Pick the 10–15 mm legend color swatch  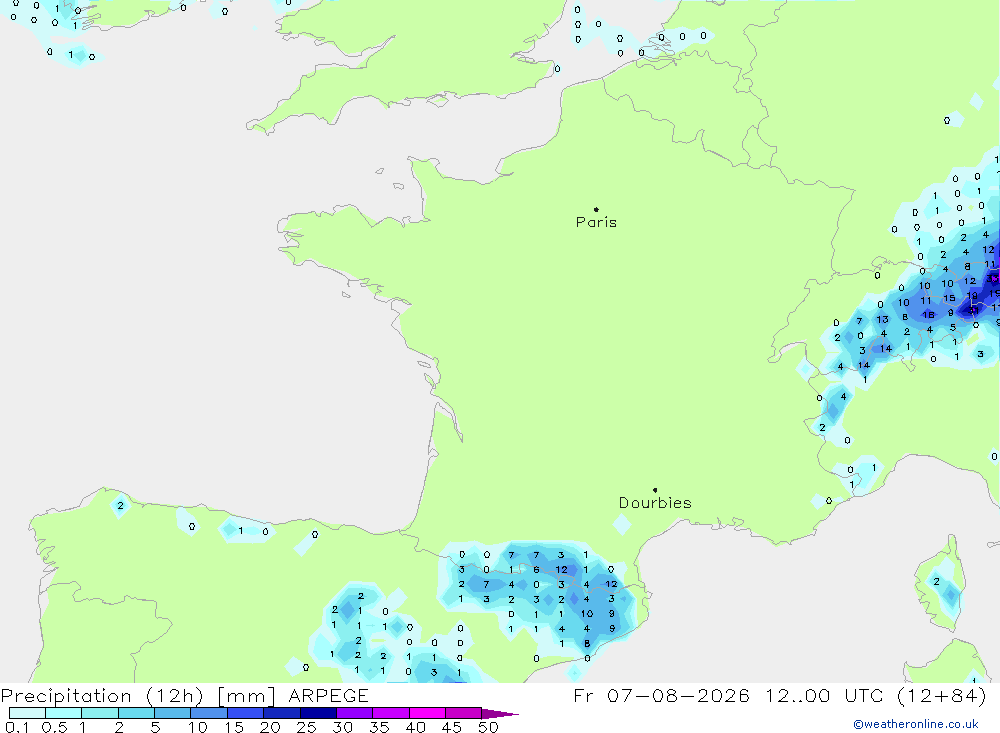pyautogui.click(x=209, y=713)
